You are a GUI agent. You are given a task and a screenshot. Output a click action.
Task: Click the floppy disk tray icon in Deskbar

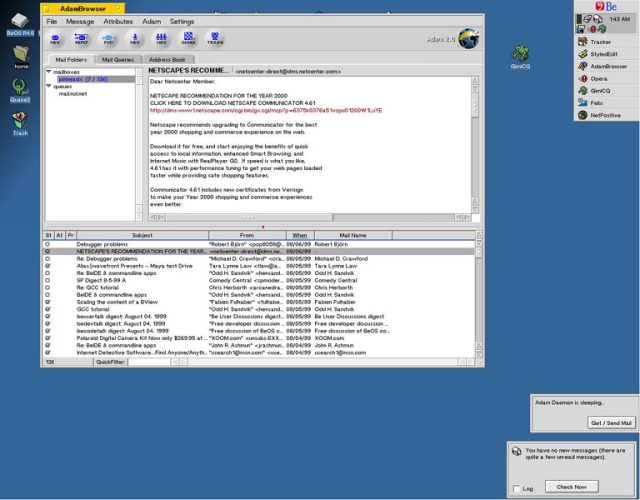(581, 29)
